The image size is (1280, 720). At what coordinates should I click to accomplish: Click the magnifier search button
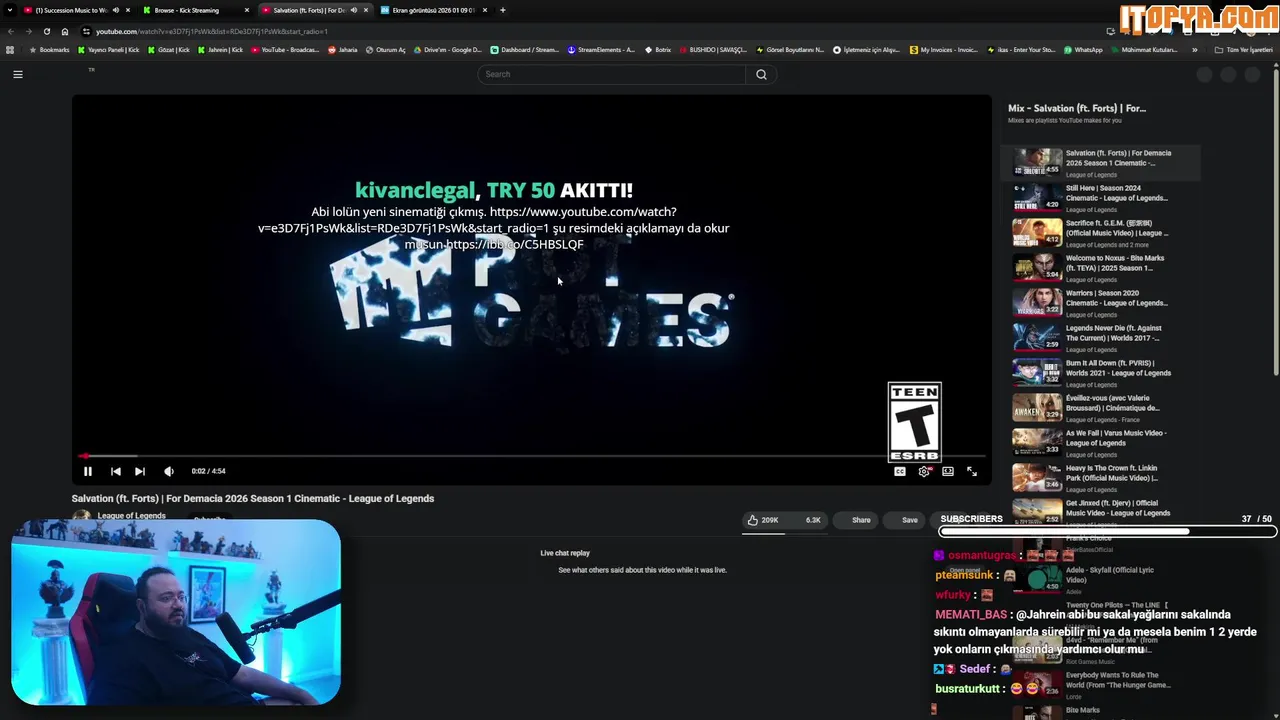pos(761,74)
